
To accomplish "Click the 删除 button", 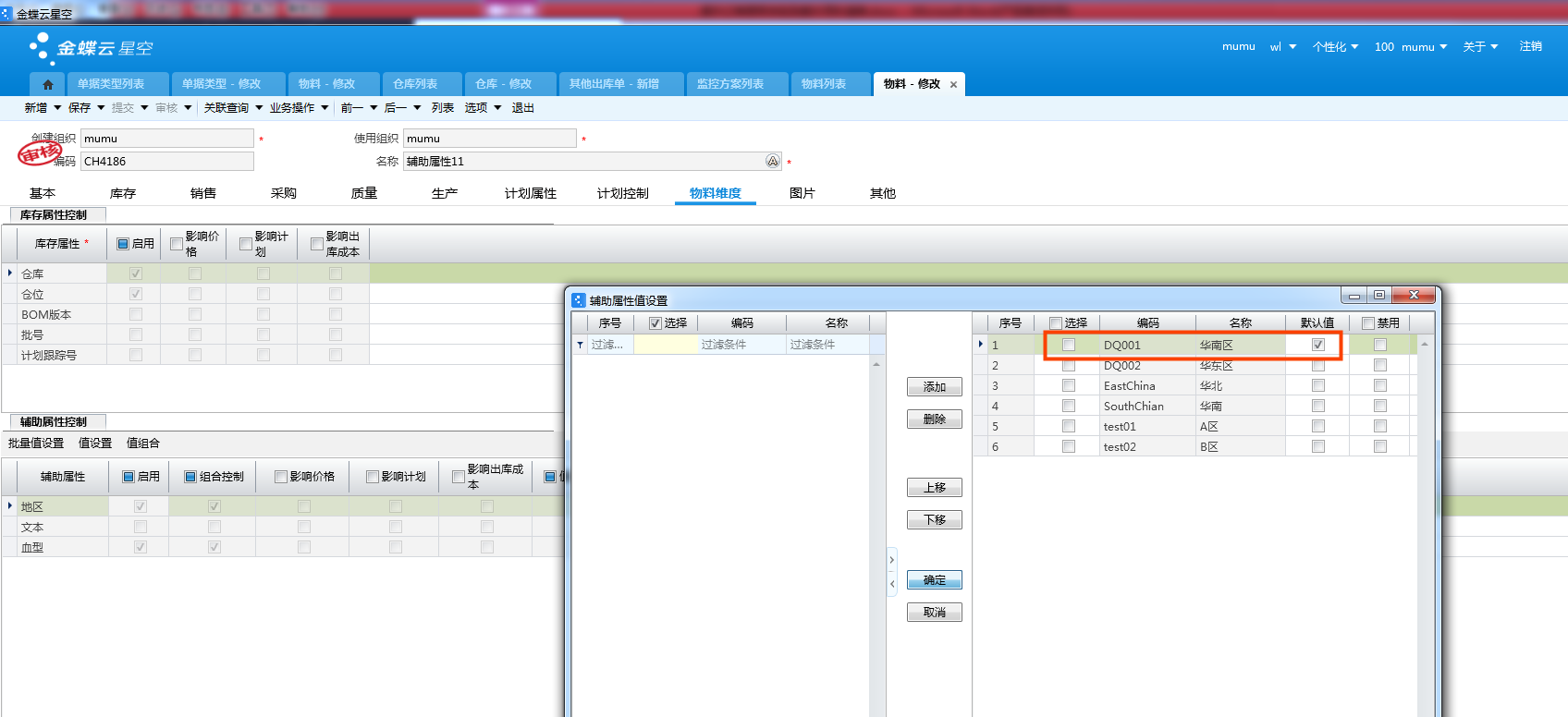I will [x=935, y=419].
